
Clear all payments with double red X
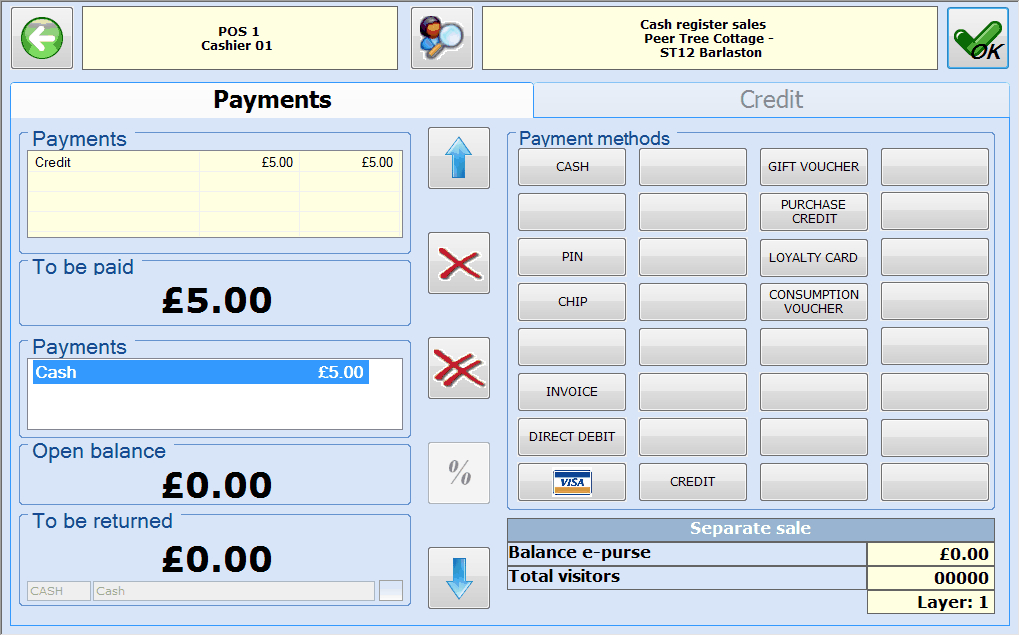(459, 368)
